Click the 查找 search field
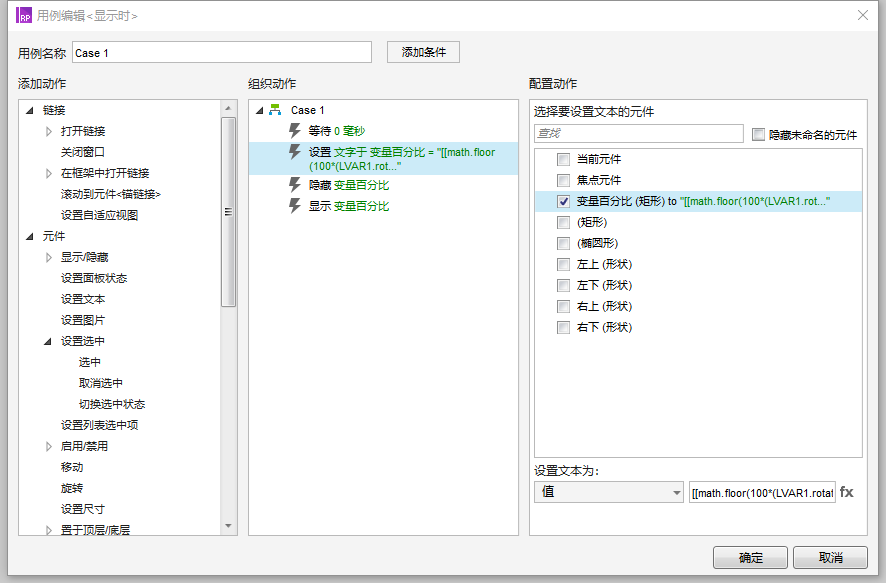This screenshot has height=583, width=886. coord(639,133)
